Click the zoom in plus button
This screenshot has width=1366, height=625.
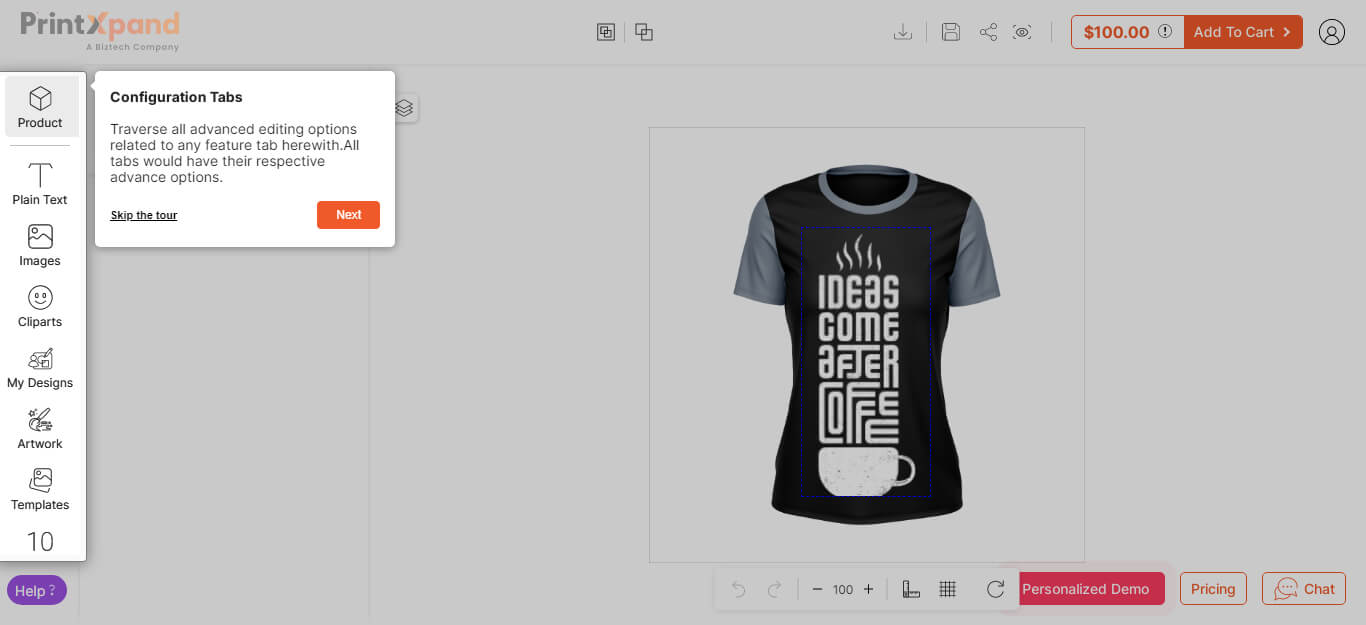tap(868, 589)
